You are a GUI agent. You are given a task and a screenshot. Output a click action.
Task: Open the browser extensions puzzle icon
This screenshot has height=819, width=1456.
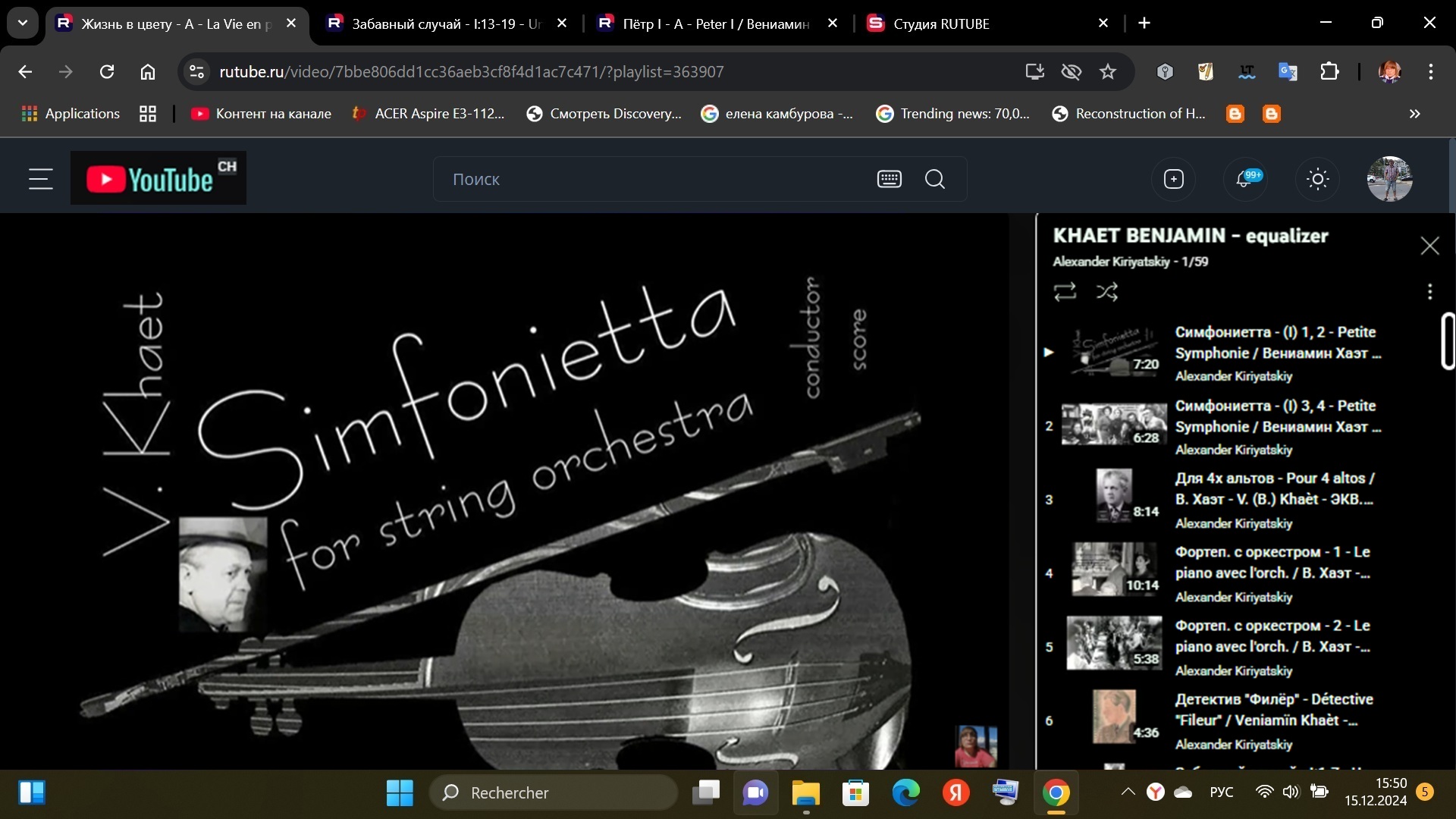(1329, 71)
